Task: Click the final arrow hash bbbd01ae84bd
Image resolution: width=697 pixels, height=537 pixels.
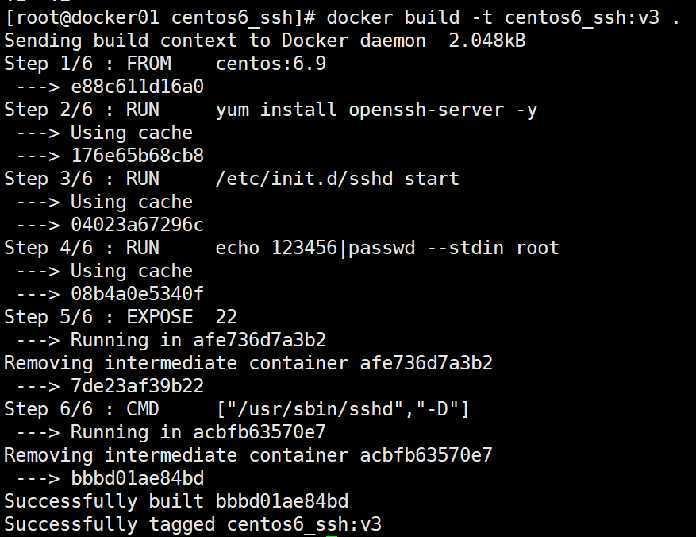Action: coord(137,478)
